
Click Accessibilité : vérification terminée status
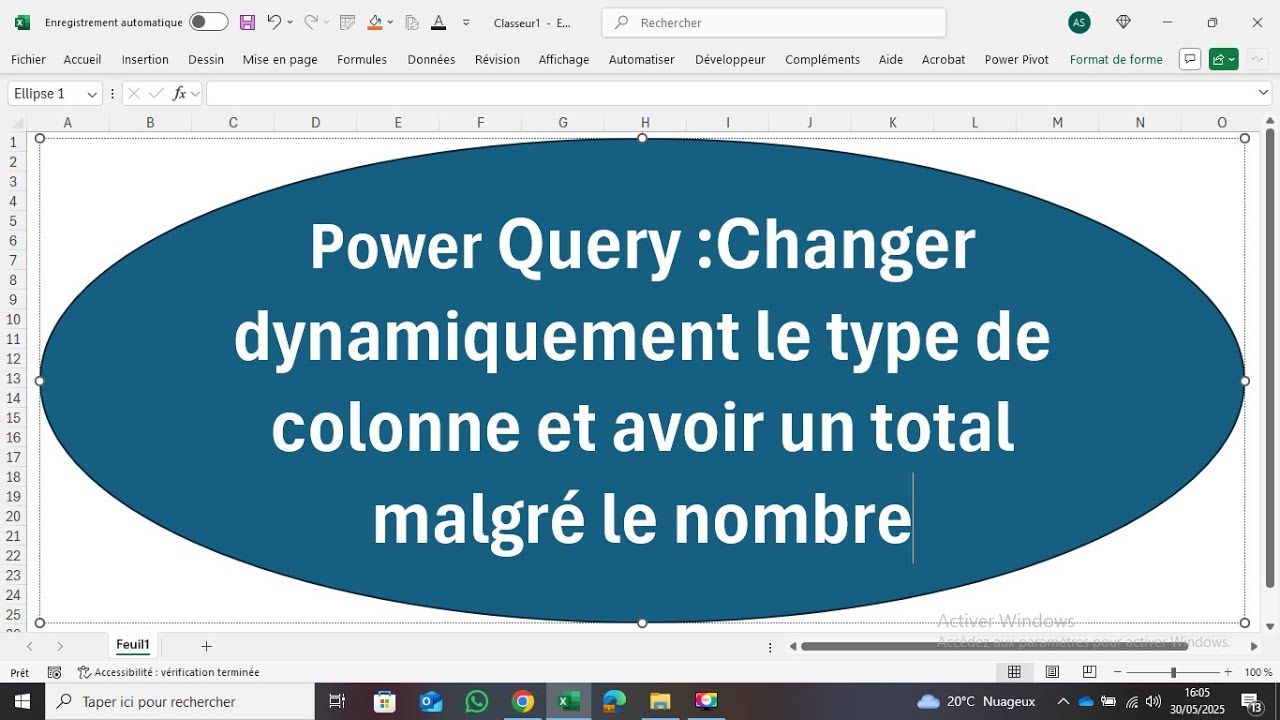pos(168,673)
